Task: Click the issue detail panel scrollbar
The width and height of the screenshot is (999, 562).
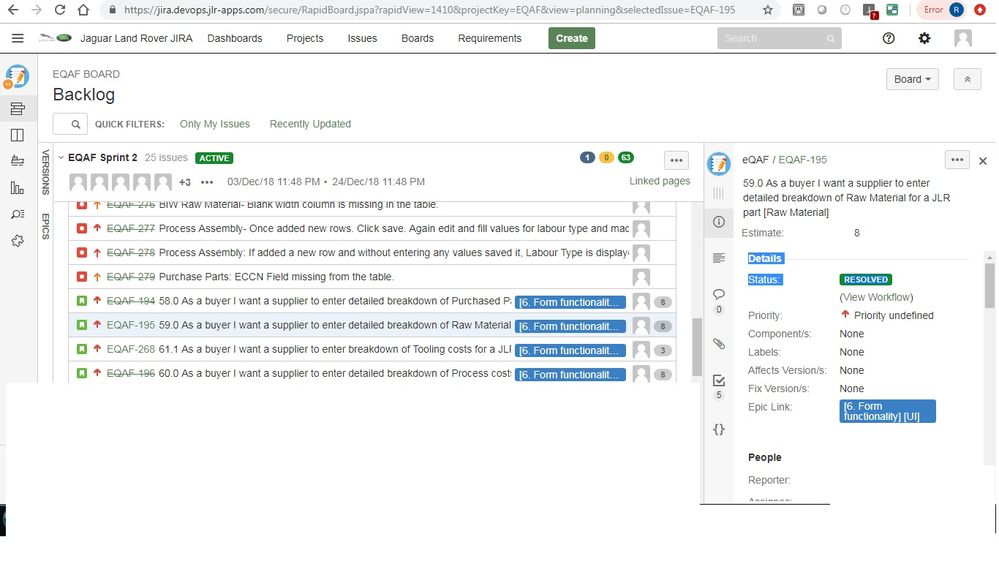Action: (x=989, y=287)
